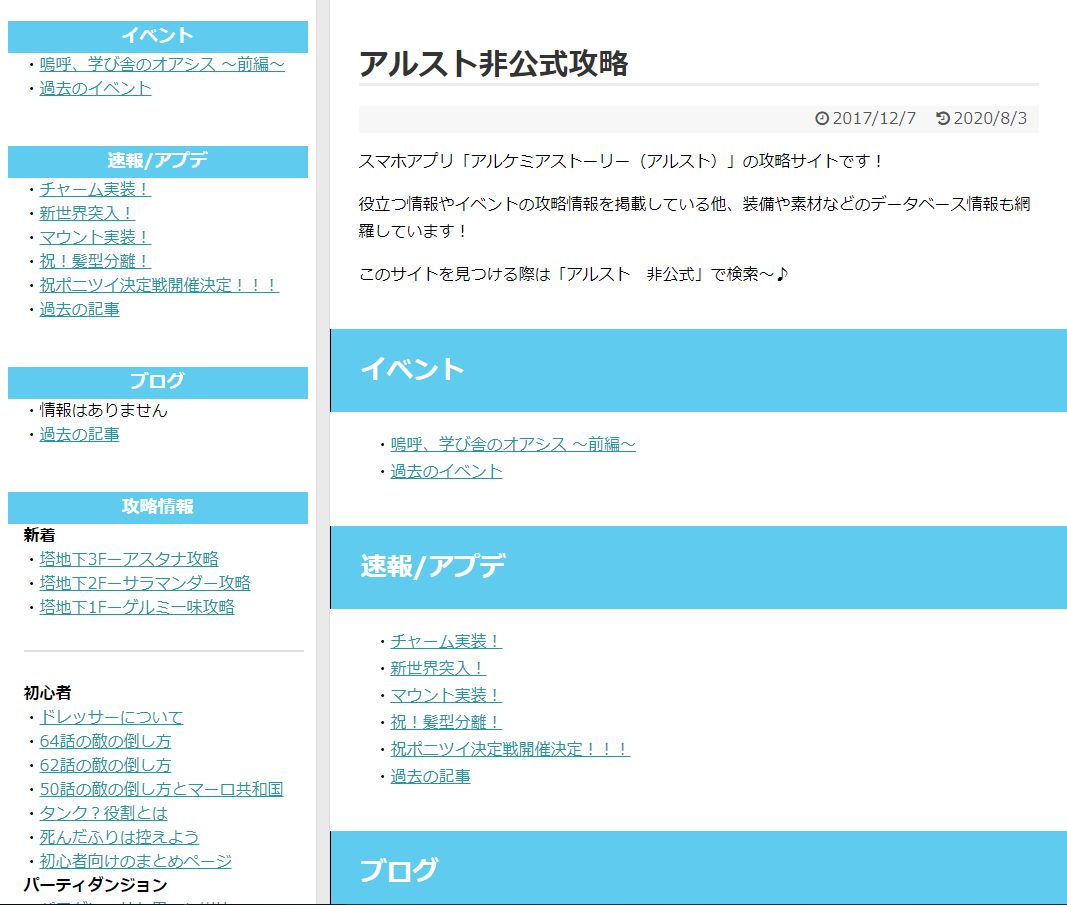Open main content link 新世界突入！
This screenshot has height=905, width=1067.
tap(438, 668)
